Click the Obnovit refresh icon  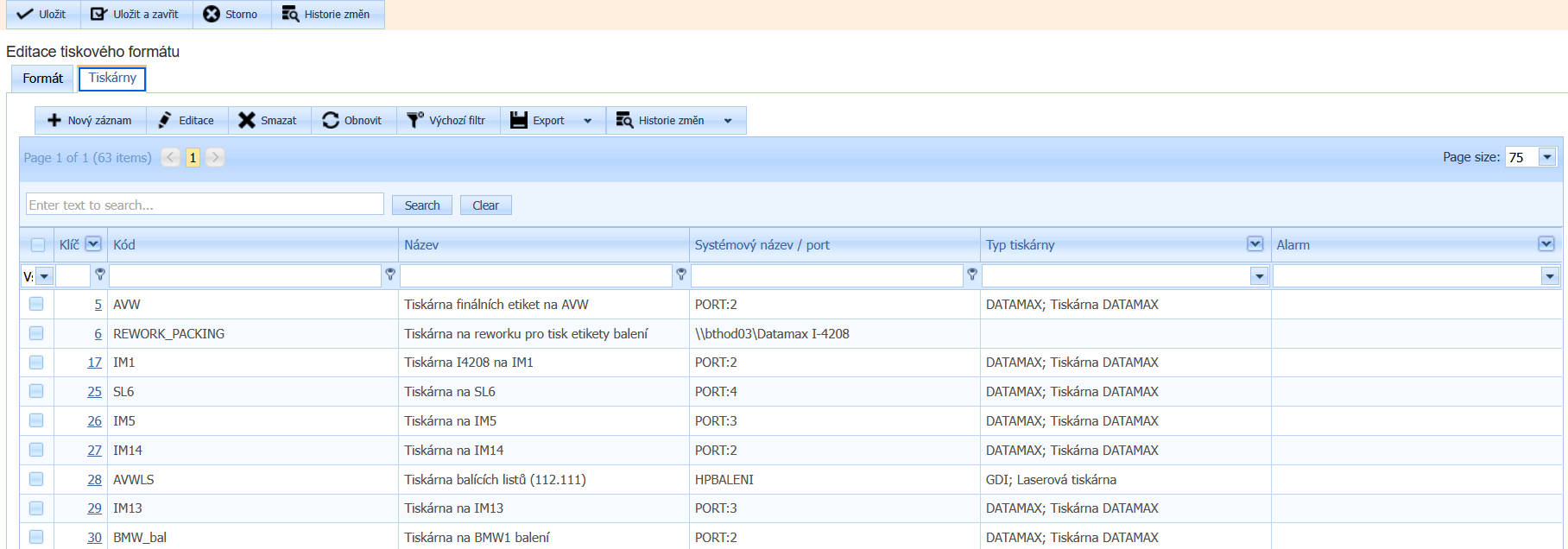point(331,121)
